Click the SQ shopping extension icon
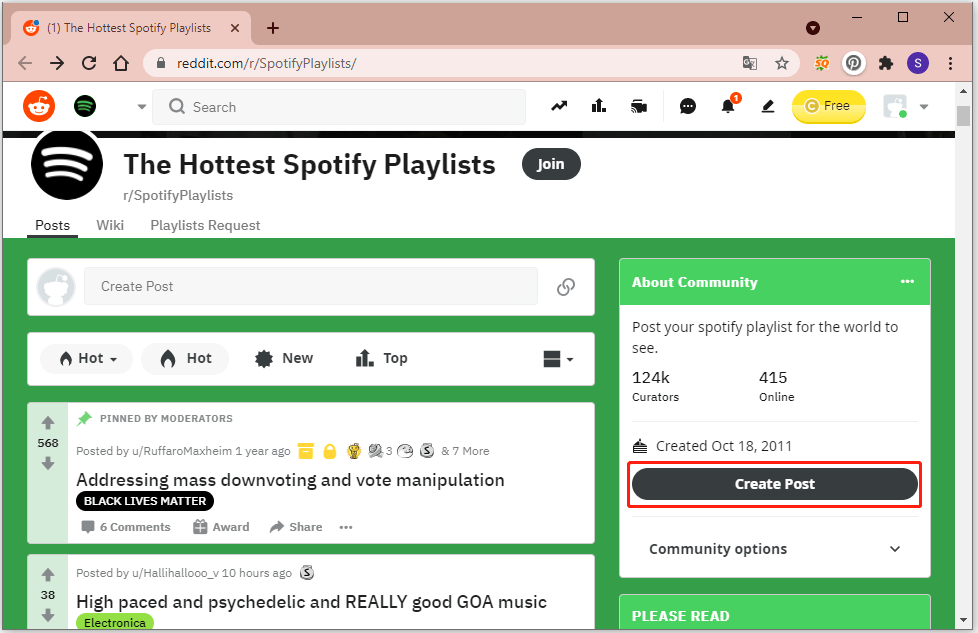 822,63
